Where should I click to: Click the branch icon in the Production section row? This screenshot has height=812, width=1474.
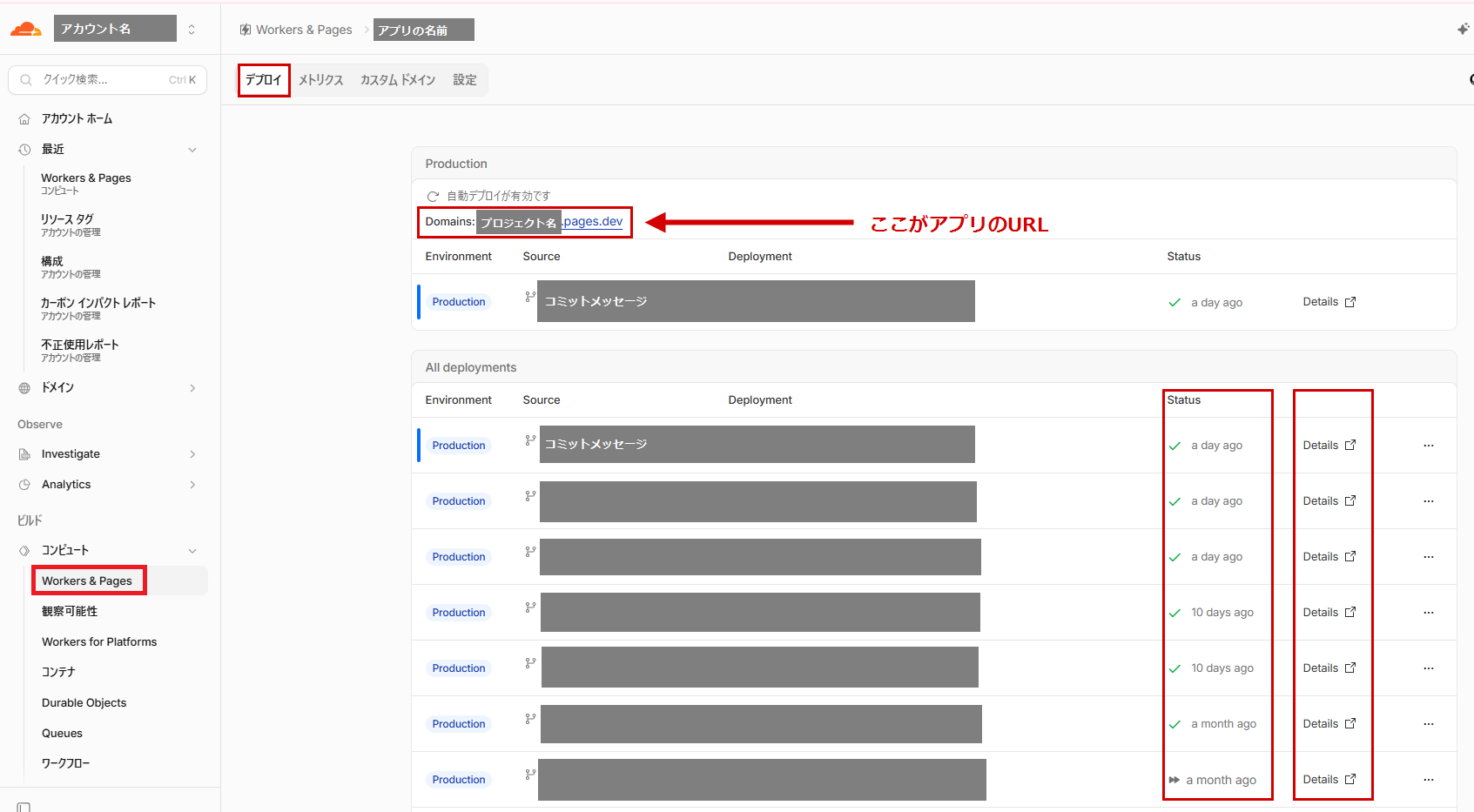point(530,297)
